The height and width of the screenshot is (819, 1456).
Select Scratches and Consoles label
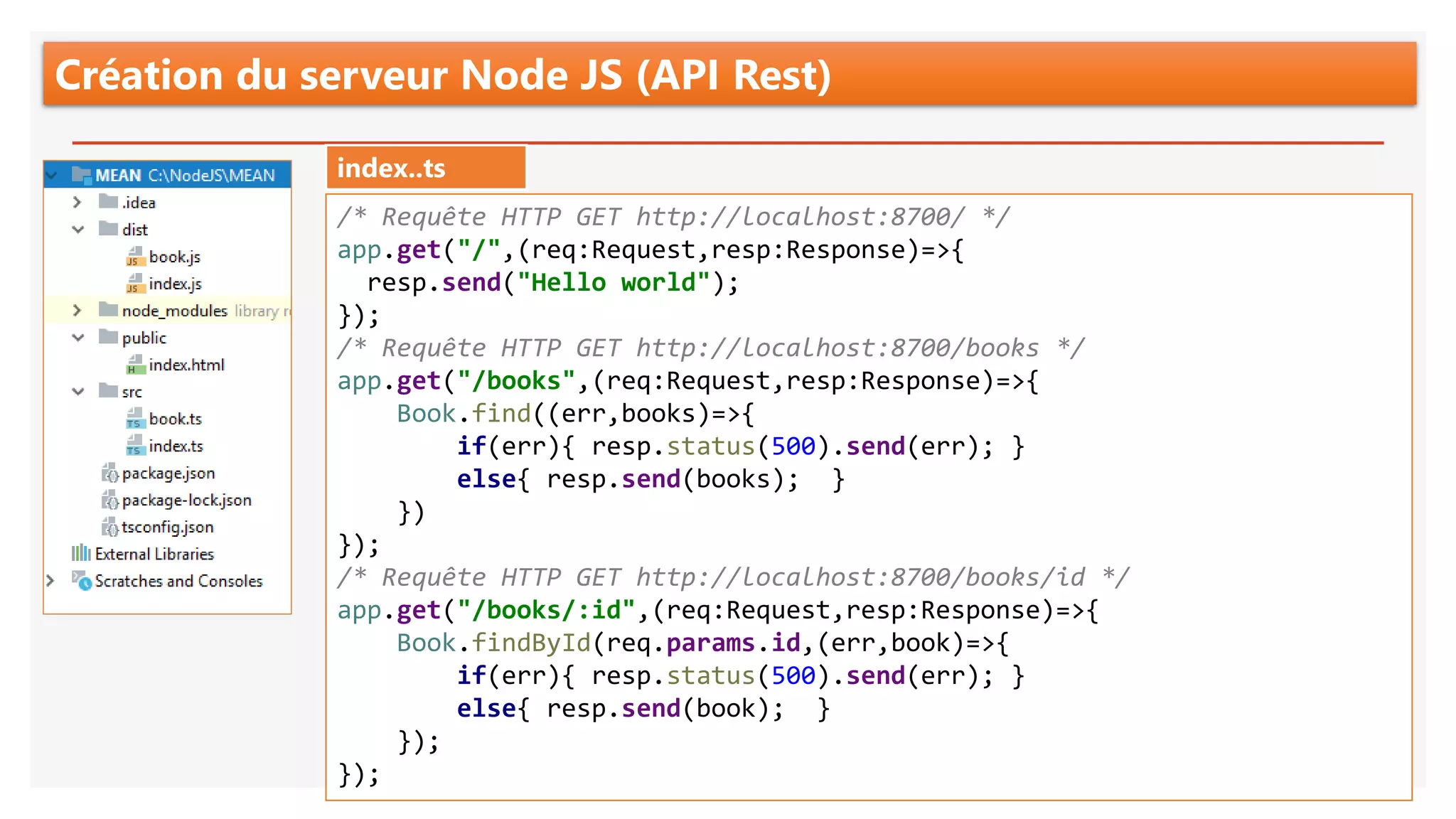pyautogui.click(x=178, y=581)
